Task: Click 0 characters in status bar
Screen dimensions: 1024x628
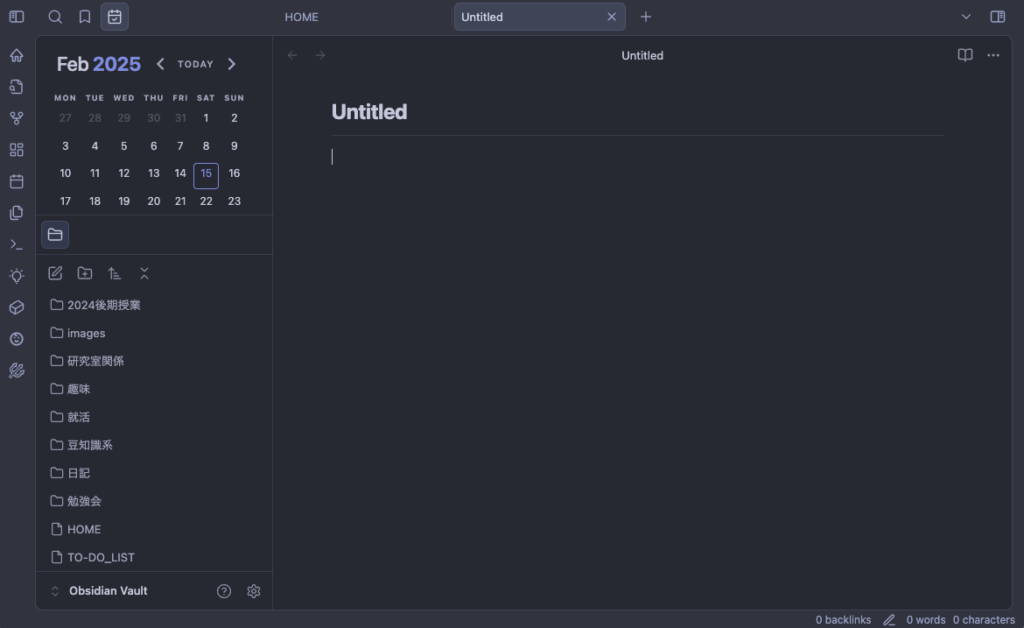Action: pos(984,620)
